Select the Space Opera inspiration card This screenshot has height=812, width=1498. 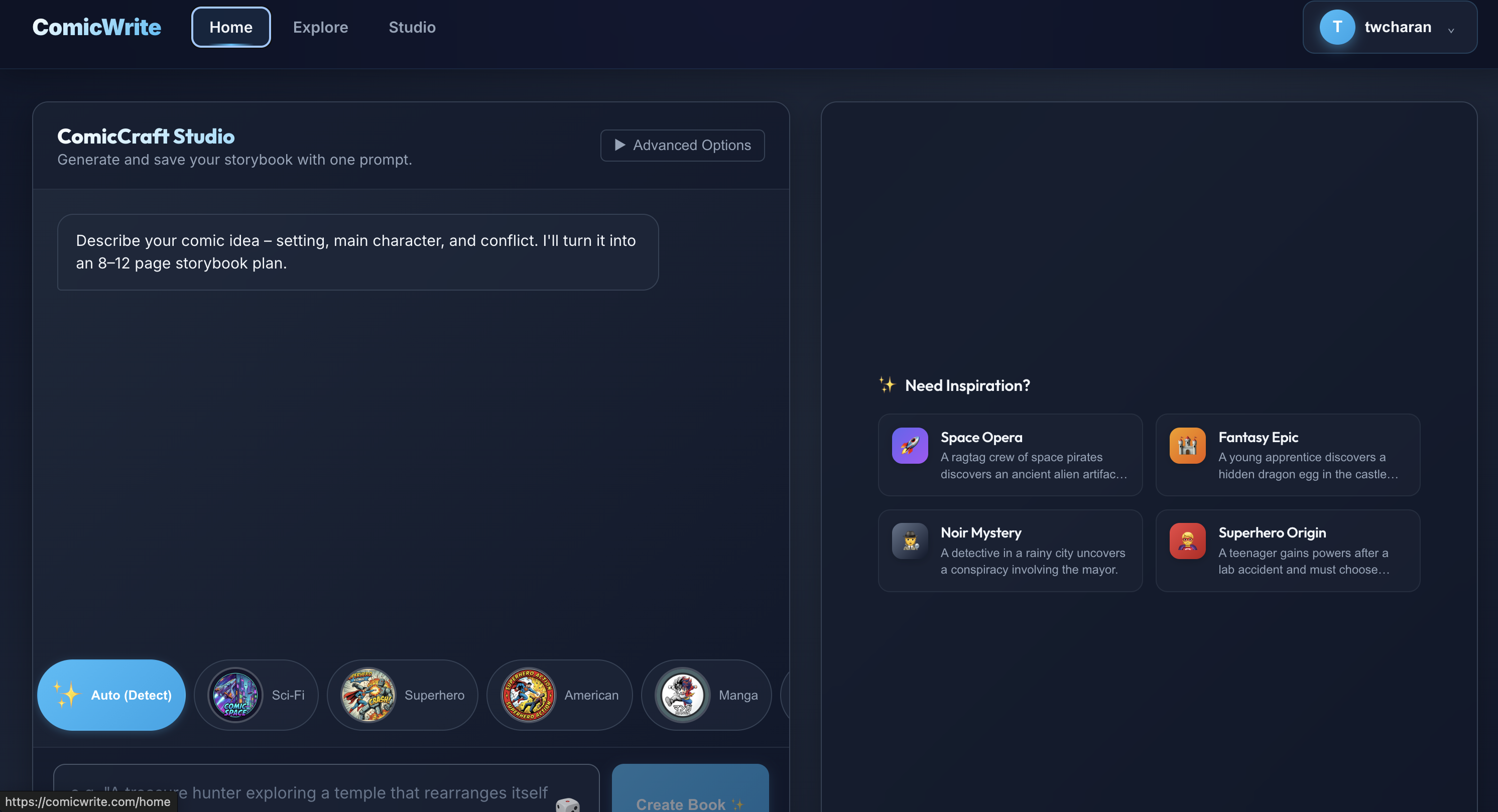click(x=1010, y=455)
